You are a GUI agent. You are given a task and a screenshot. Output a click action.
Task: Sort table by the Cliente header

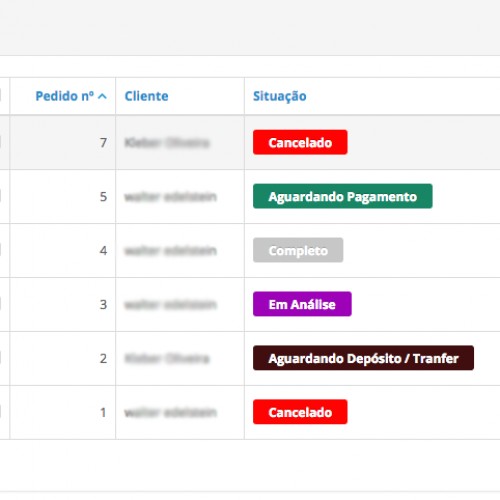[146, 96]
